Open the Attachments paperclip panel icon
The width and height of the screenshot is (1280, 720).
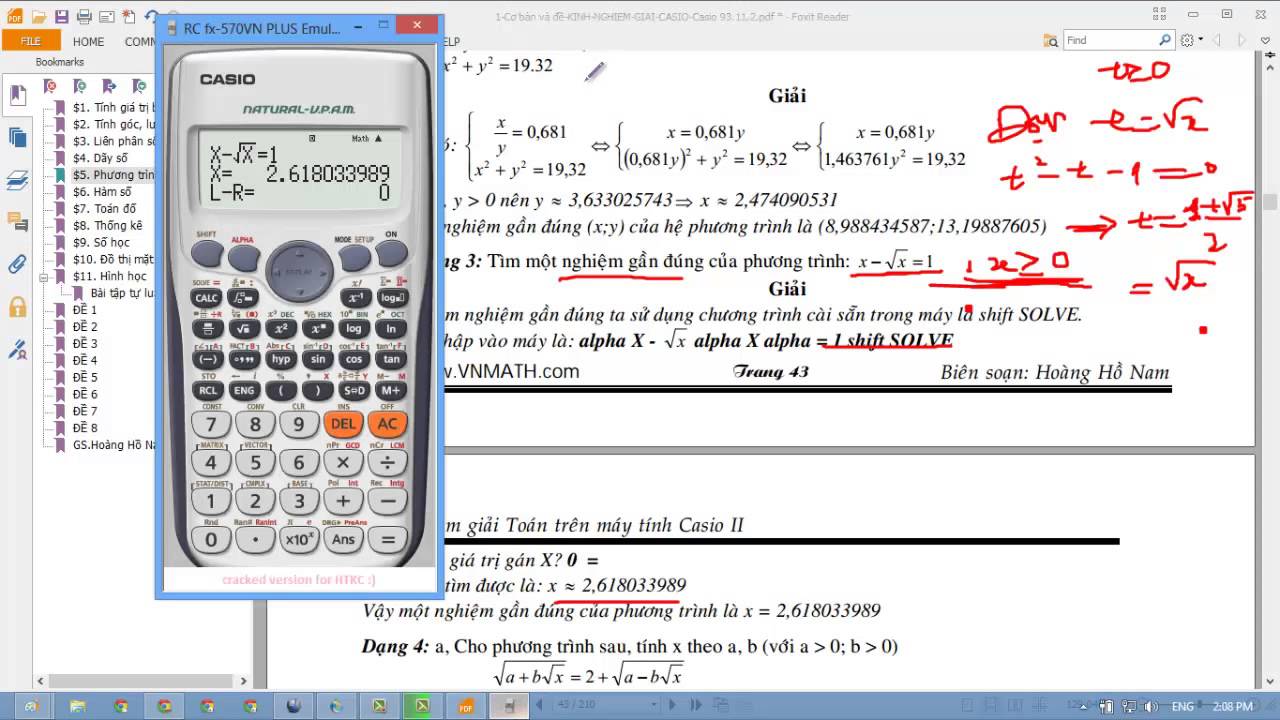click(17, 264)
